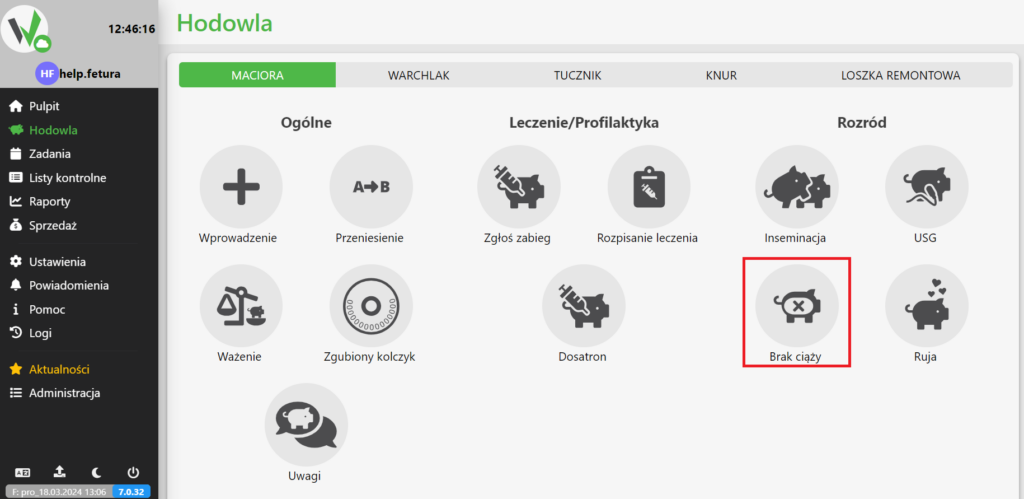Screen dimensions: 1024x499
Task: Toggle dark mode moon icon
Action: point(96,472)
